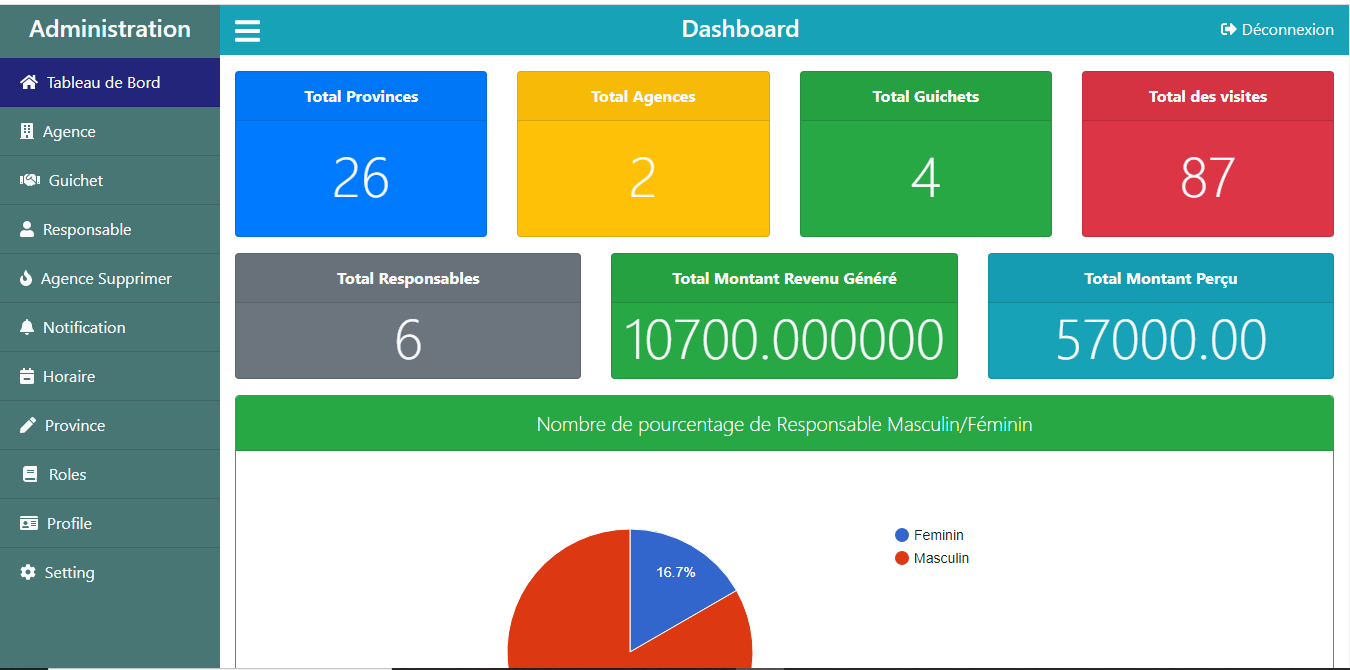Click the flame icon beside Agence Supprimer

click(26, 278)
